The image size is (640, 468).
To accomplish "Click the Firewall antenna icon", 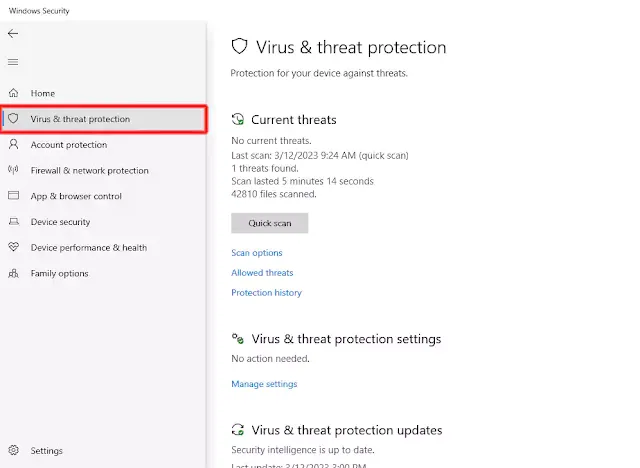I will pos(13,170).
